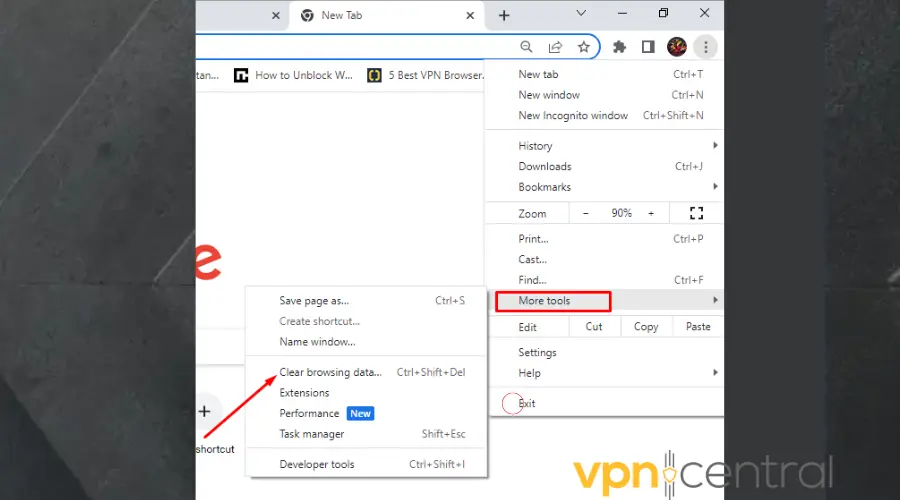Screen dimensions: 900x500
Task: Open a new tab with plus button
Action: (x=504, y=15)
